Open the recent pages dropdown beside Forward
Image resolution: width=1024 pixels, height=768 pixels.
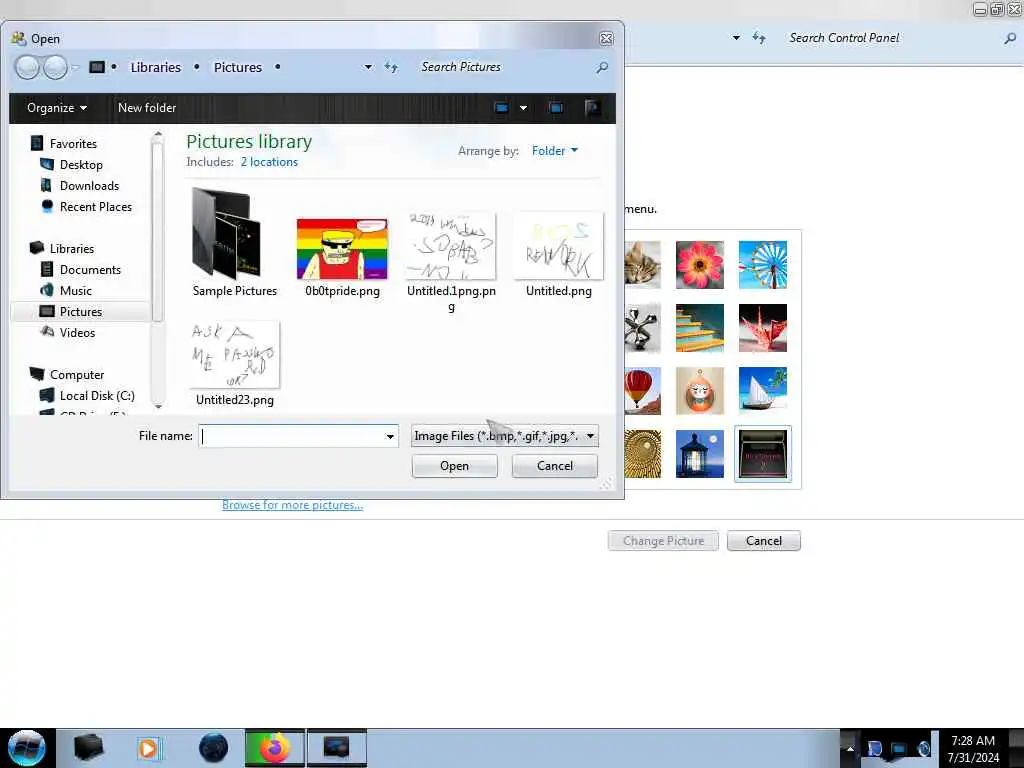click(x=75, y=67)
